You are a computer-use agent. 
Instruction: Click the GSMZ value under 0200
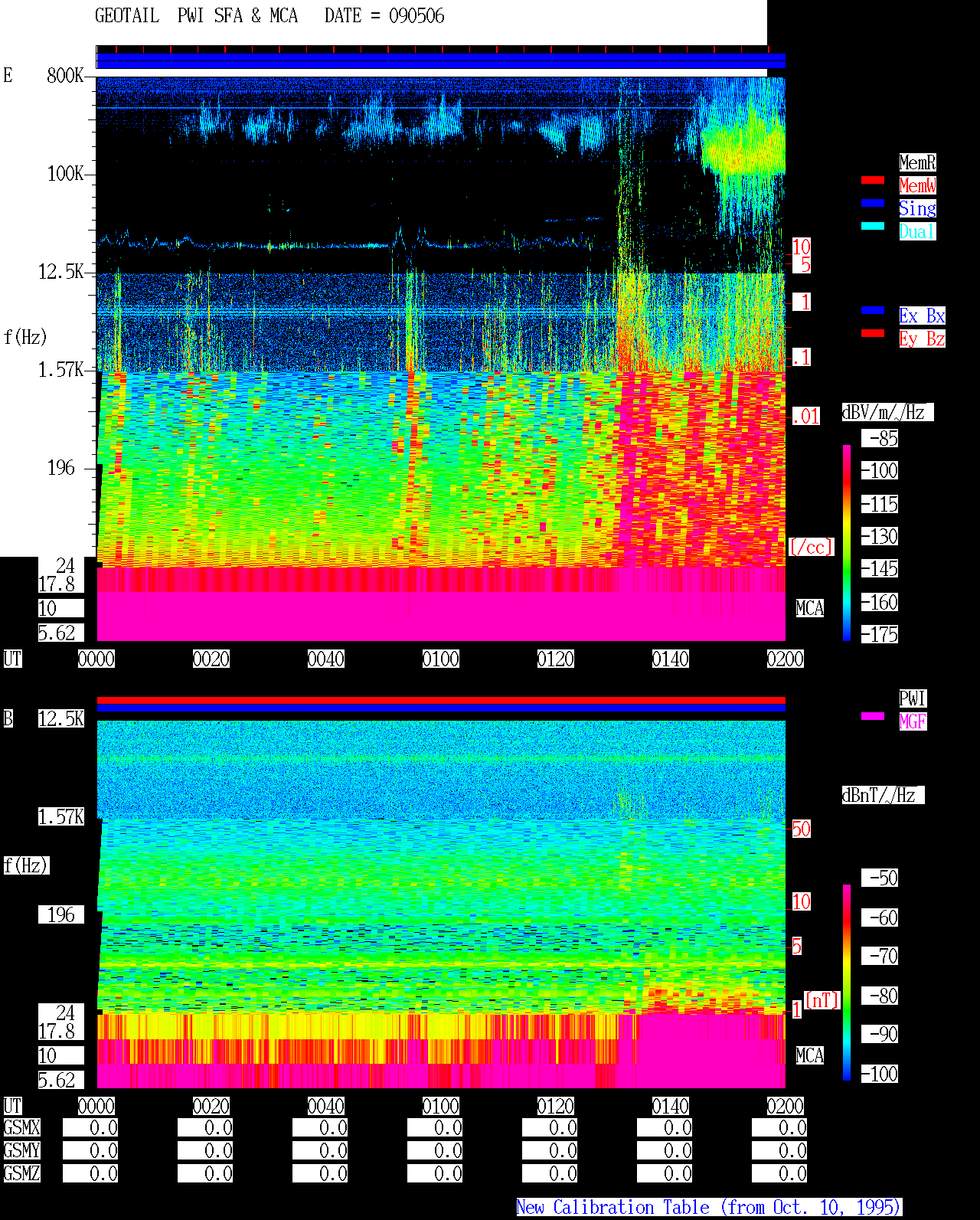point(779,1173)
